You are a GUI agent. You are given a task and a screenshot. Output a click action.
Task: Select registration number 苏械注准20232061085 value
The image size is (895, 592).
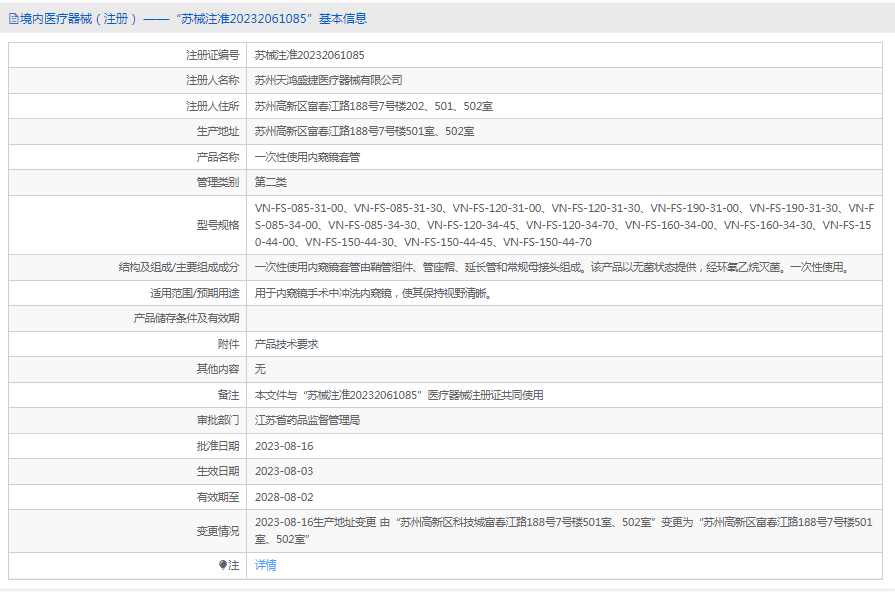(x=309, y=55)
